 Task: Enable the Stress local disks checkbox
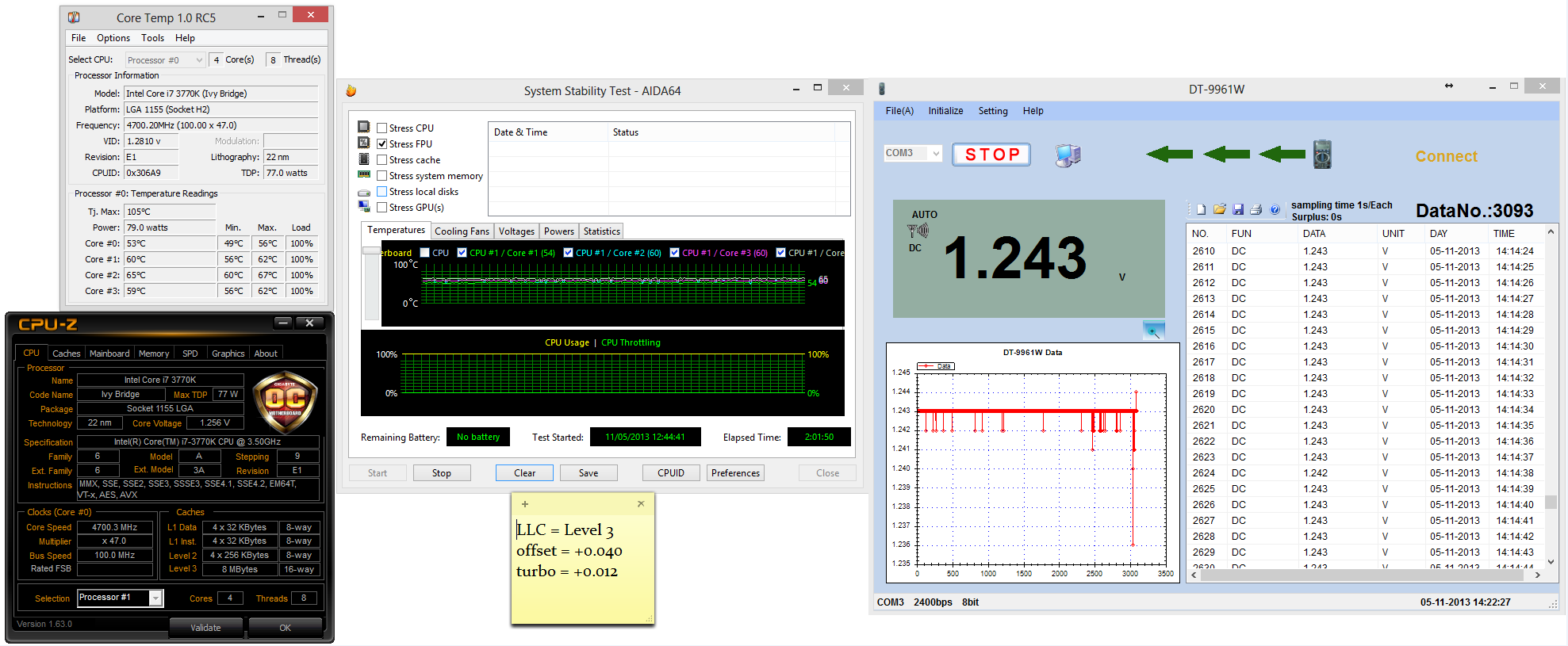[382, 192]
